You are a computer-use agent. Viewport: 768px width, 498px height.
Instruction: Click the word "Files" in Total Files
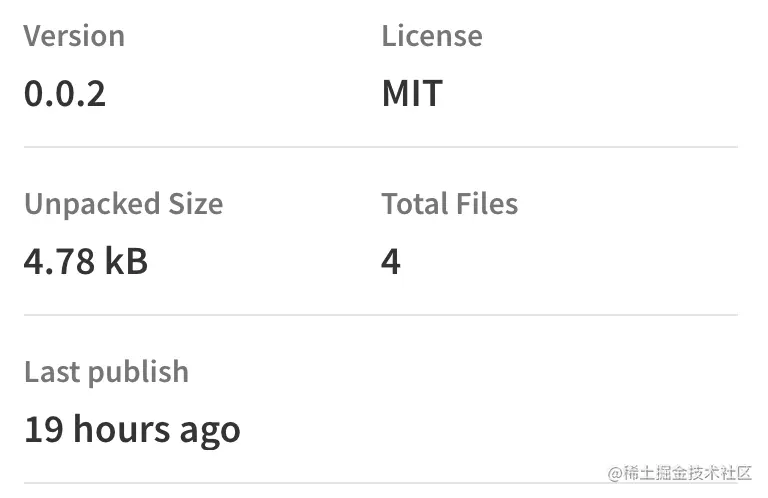coord(484,204)
